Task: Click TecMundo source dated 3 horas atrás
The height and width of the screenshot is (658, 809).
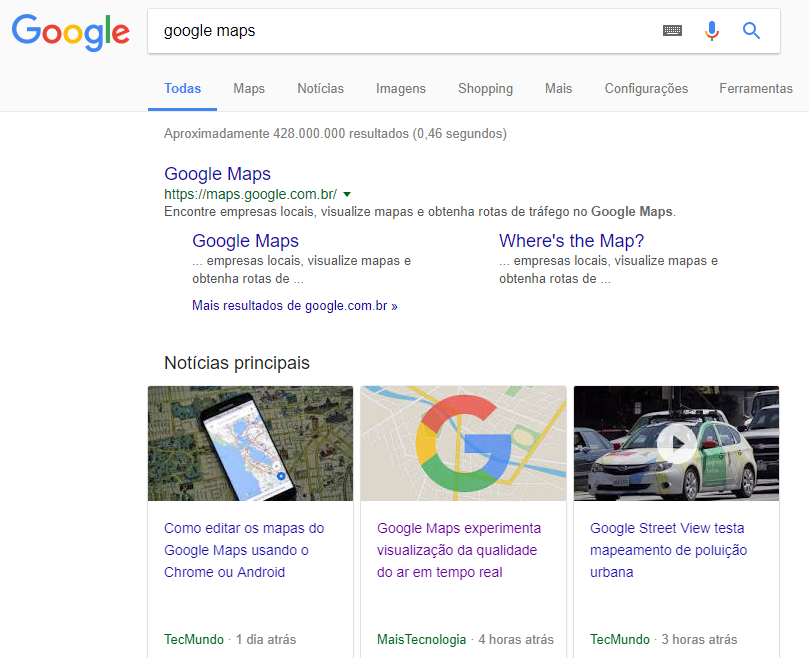Action: 620,639
